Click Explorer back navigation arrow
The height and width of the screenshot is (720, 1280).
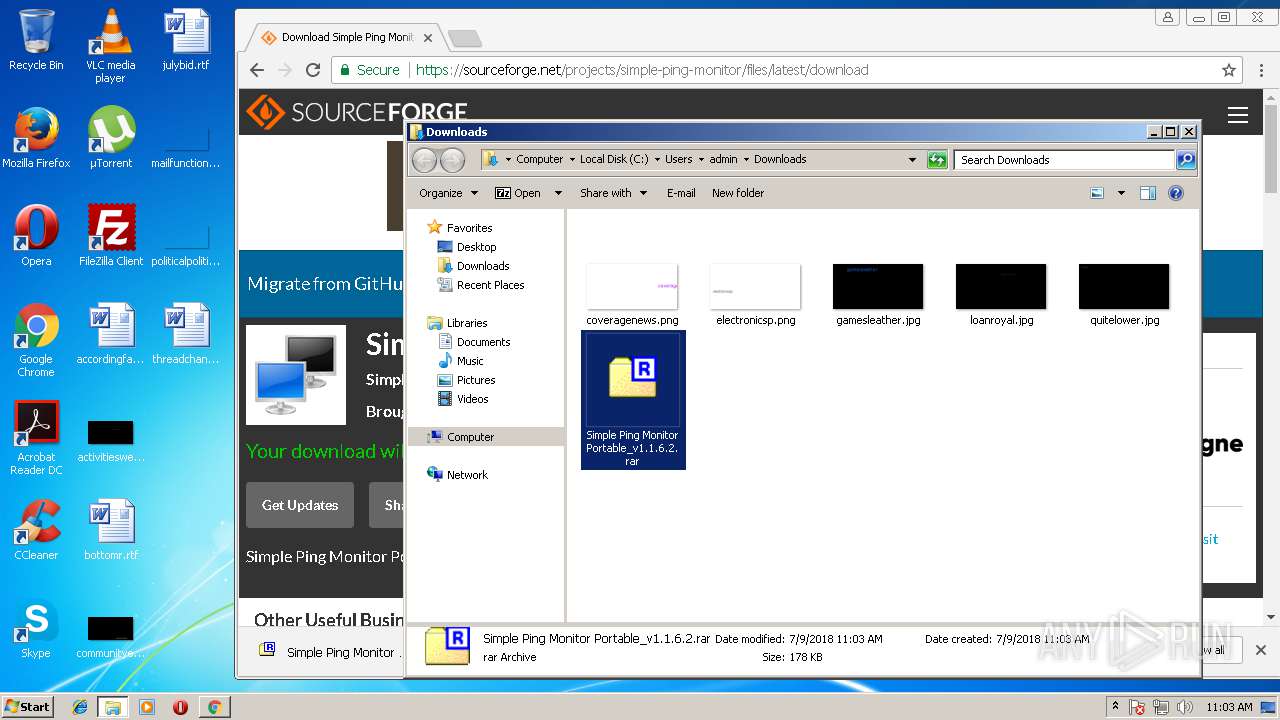[x=424, y=160]
